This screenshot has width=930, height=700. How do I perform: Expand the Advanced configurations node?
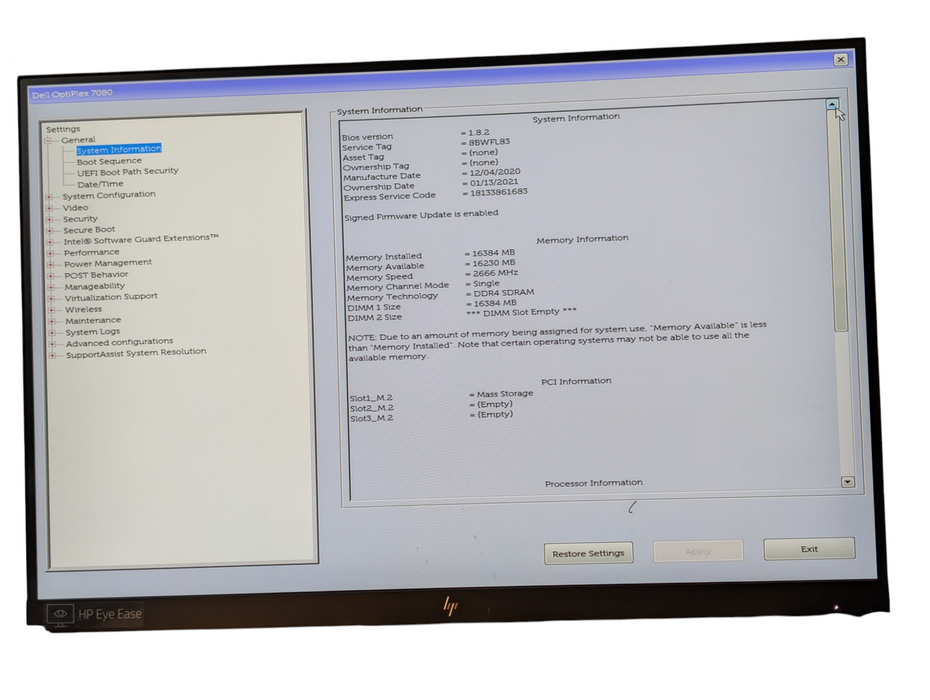tap(52, 343)
